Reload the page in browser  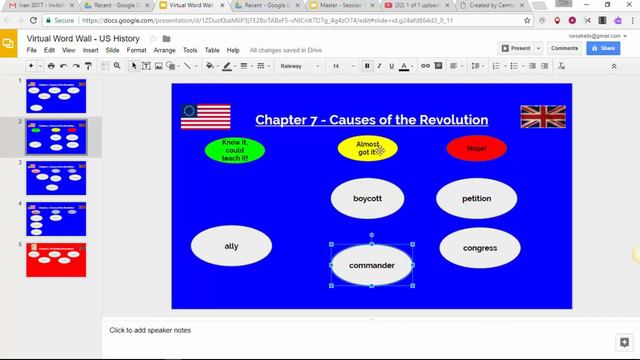33,20
